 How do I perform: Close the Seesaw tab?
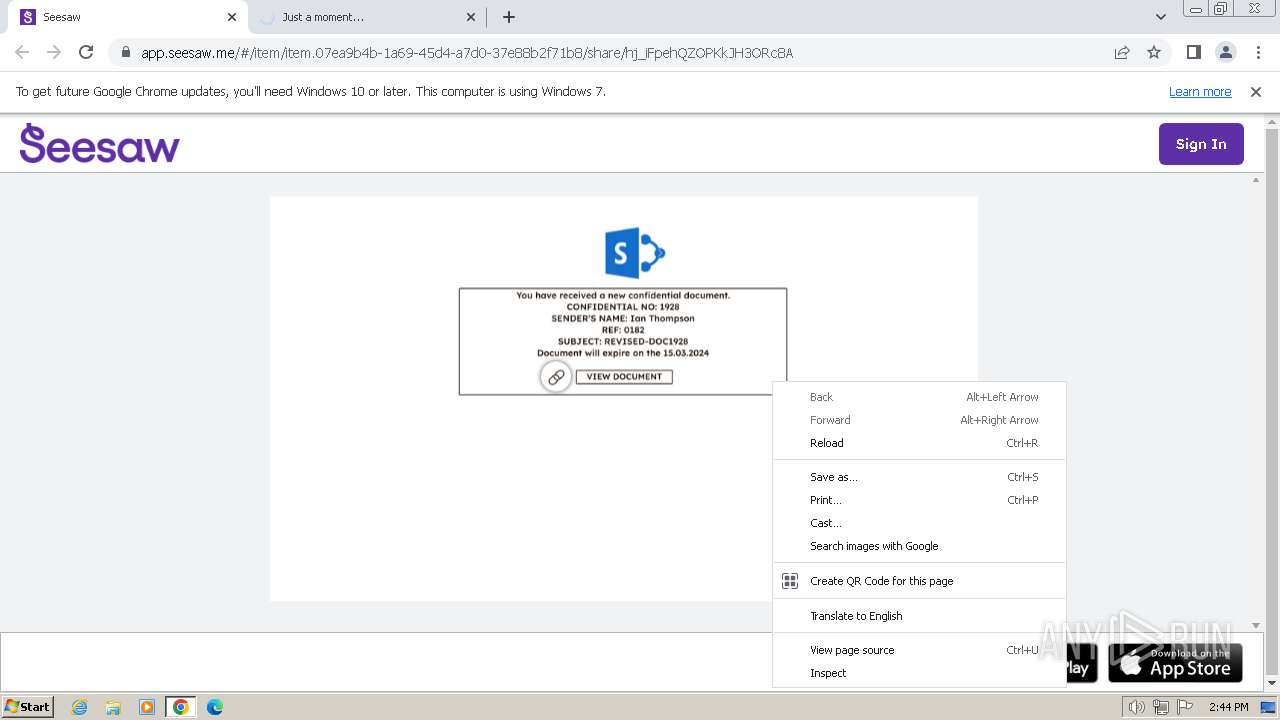click(232, 17)
